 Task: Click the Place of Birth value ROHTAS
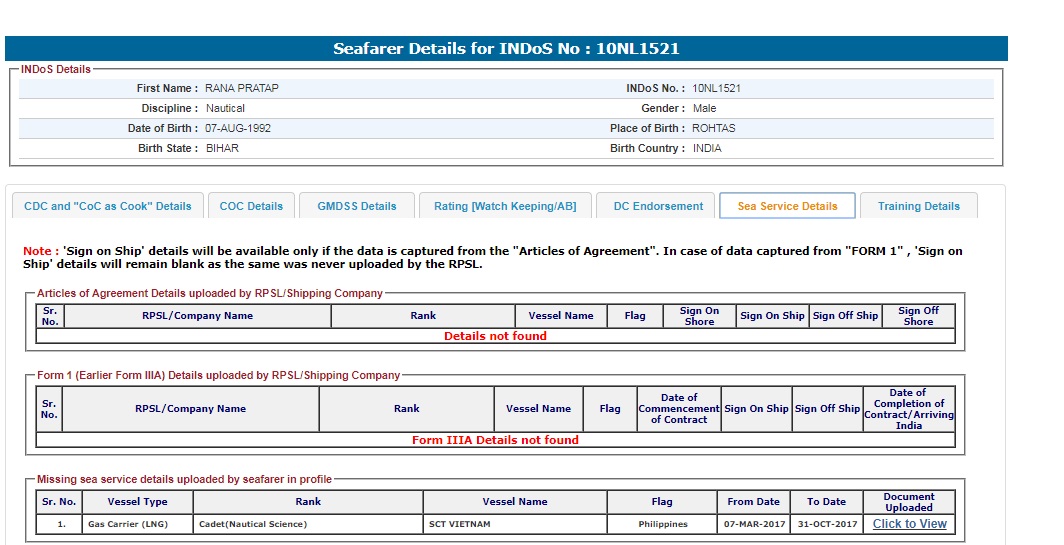[x=714, y=128]
